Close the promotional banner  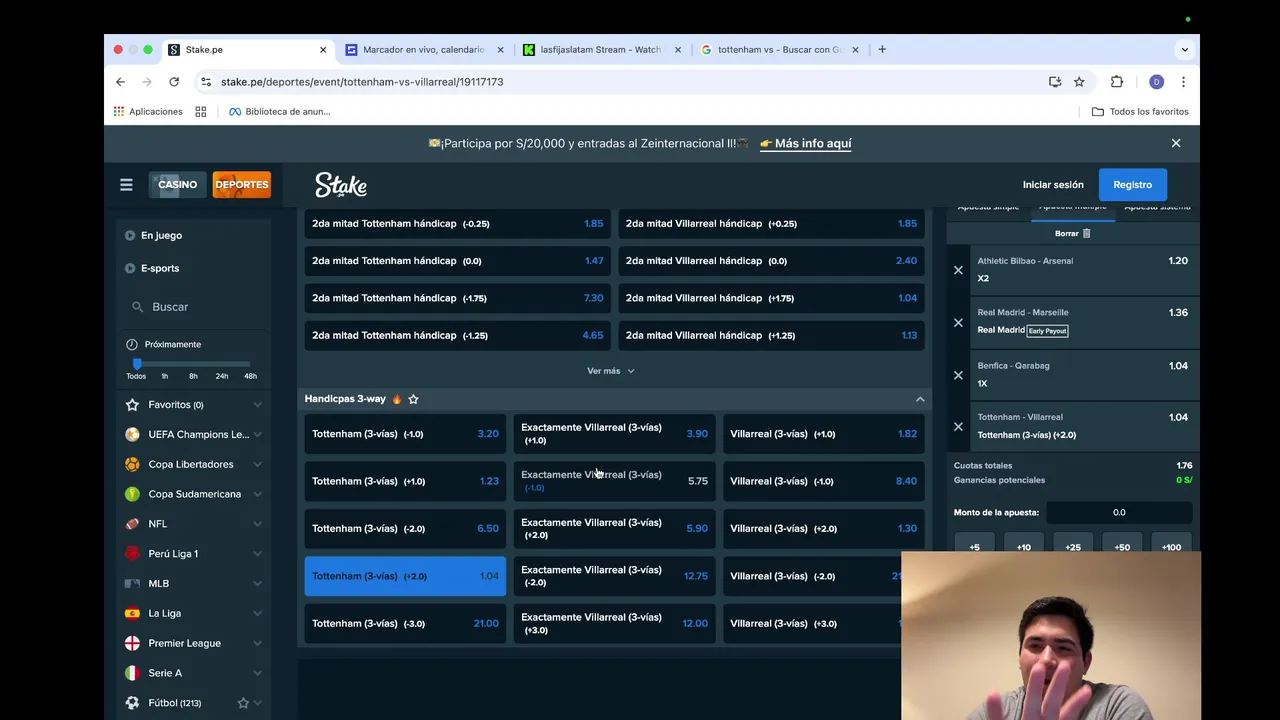1176,143
